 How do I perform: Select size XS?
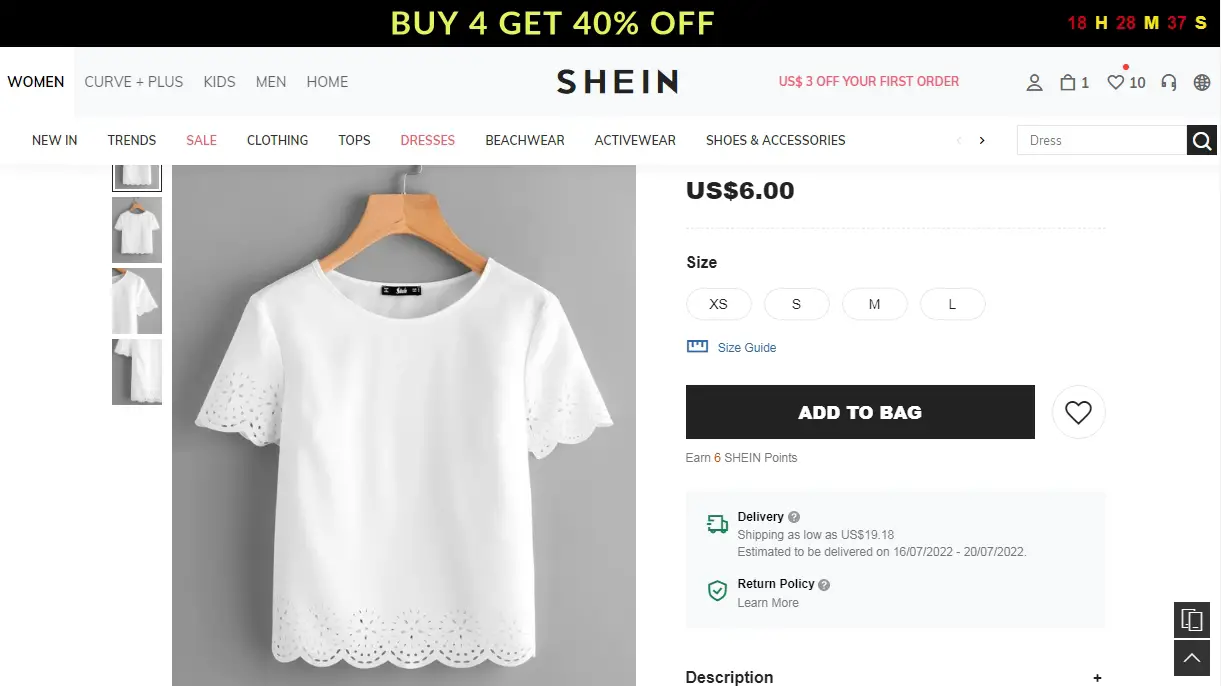[718, 304]
